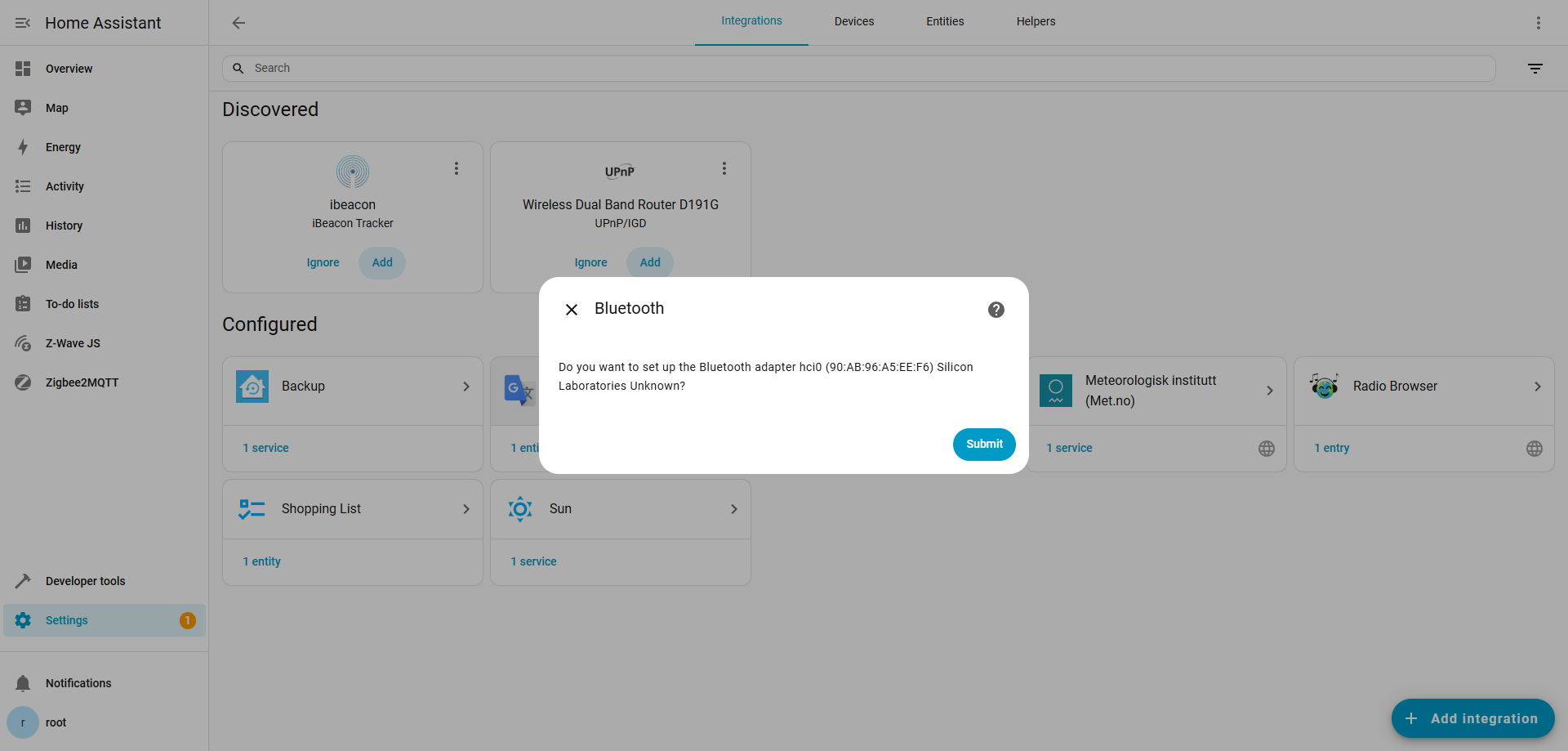This screenshot has height=751, width=1568.
Task: Click the back arrow icon
Action: coord(238,23)
